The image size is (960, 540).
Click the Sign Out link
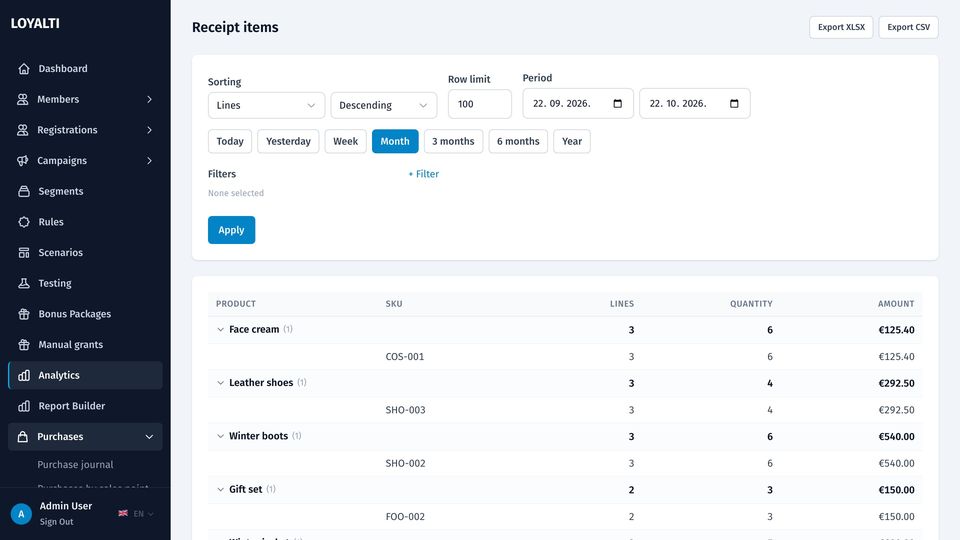coord(56,522)
